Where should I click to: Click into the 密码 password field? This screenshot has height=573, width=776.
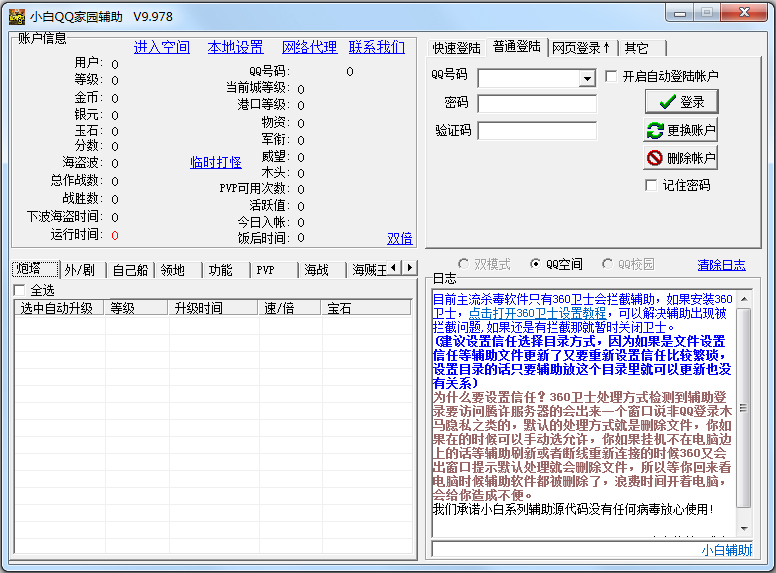click(x=536, y=104)
